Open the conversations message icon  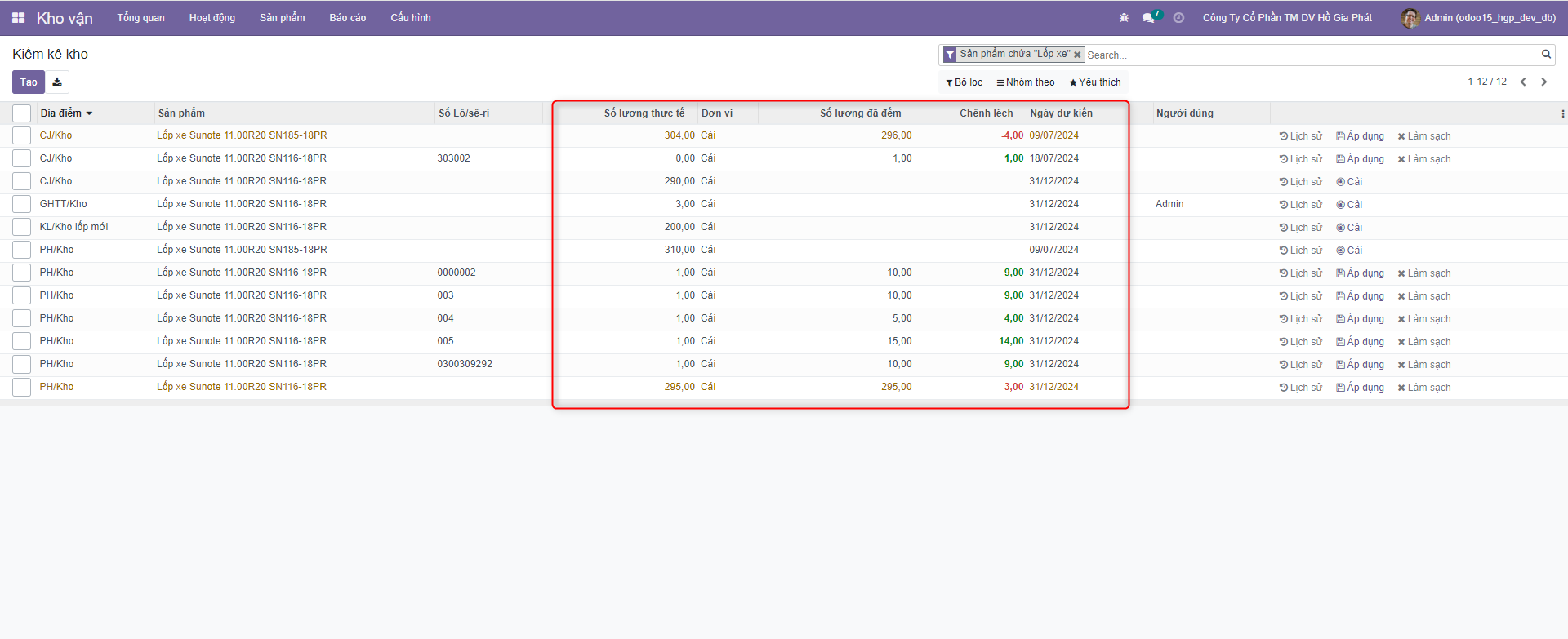click(x=1148, y=17)
